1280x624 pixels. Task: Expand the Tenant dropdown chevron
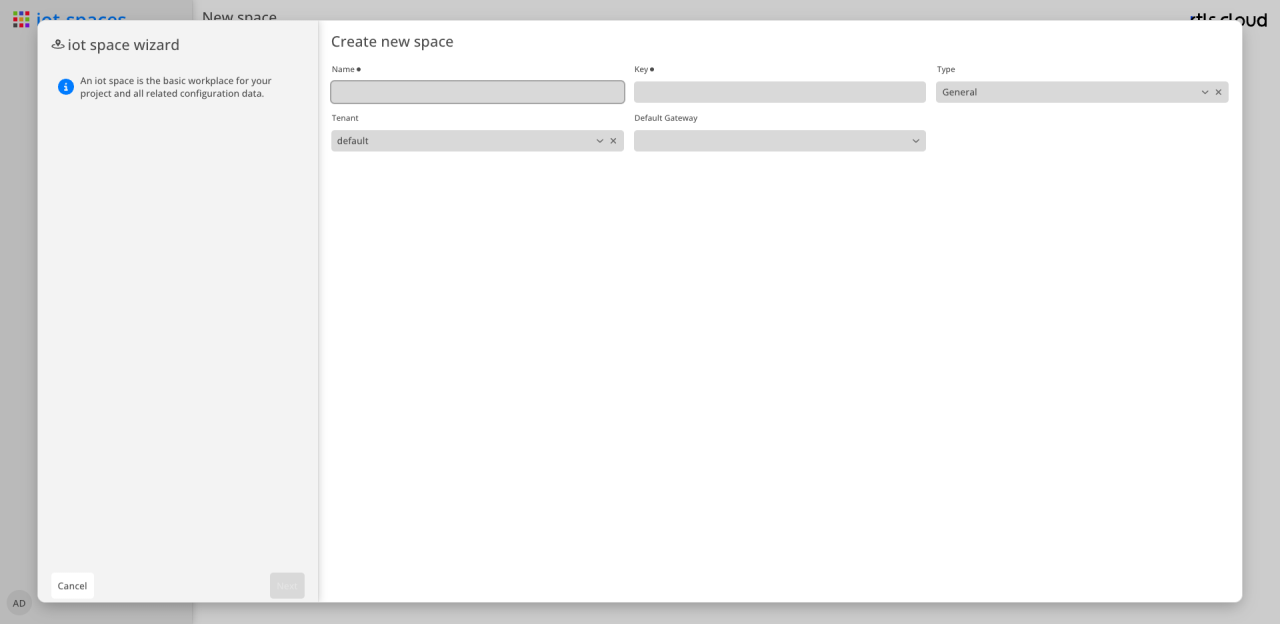[600, 141]
